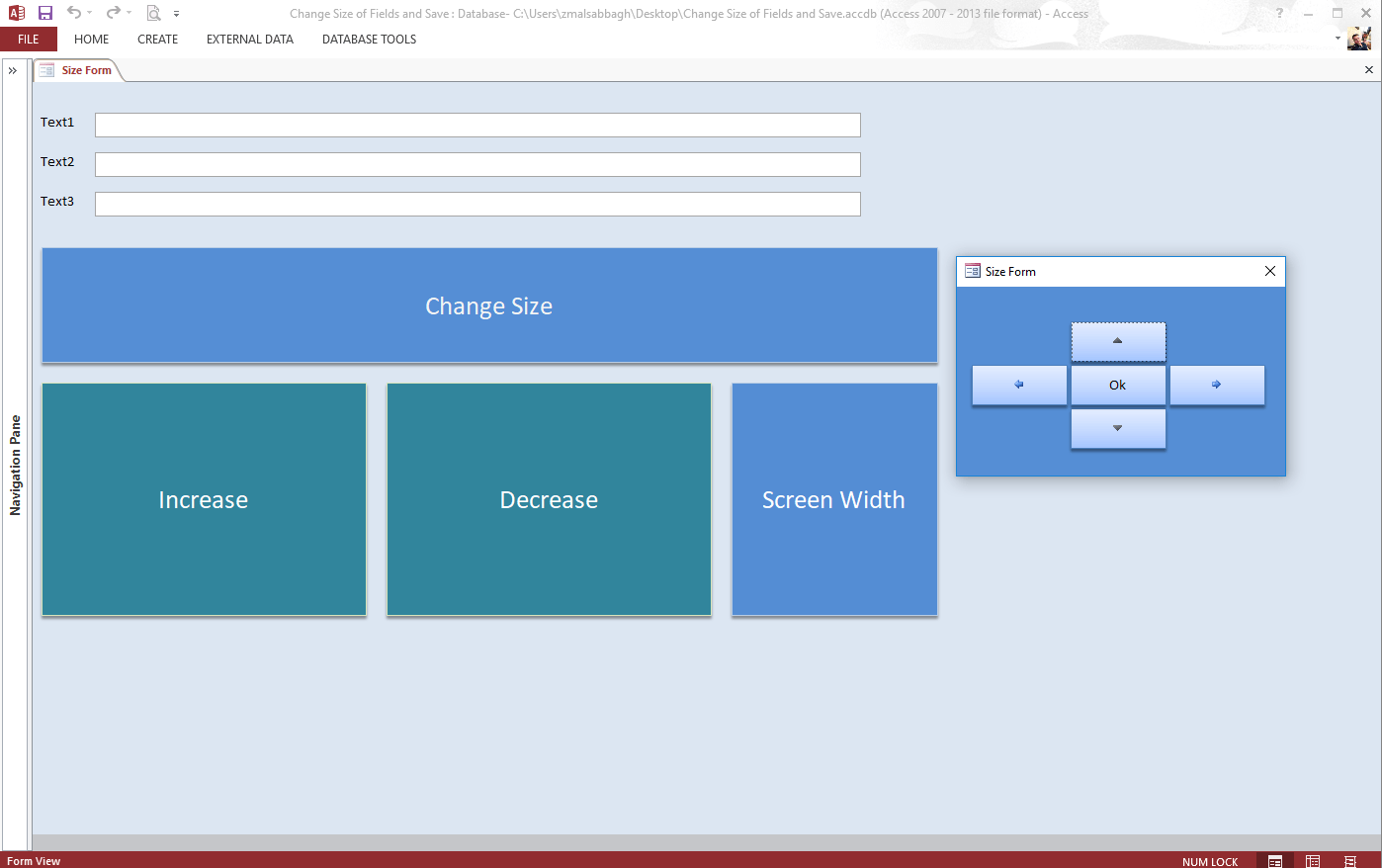
Task: Click inside the Text2 input field
Action: point(476,164)
